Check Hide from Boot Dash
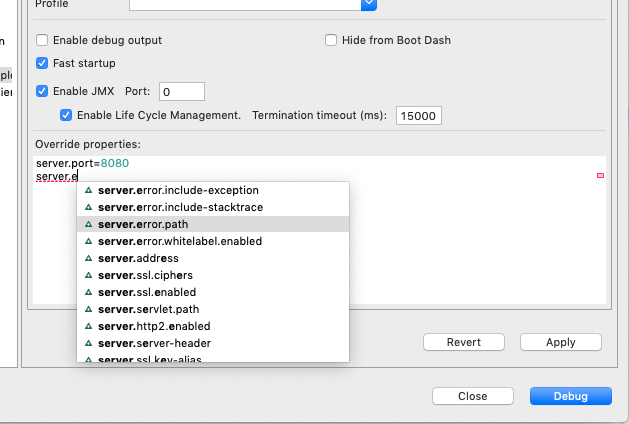This screenshot has height=424, width=629. (x=331, y=40)
